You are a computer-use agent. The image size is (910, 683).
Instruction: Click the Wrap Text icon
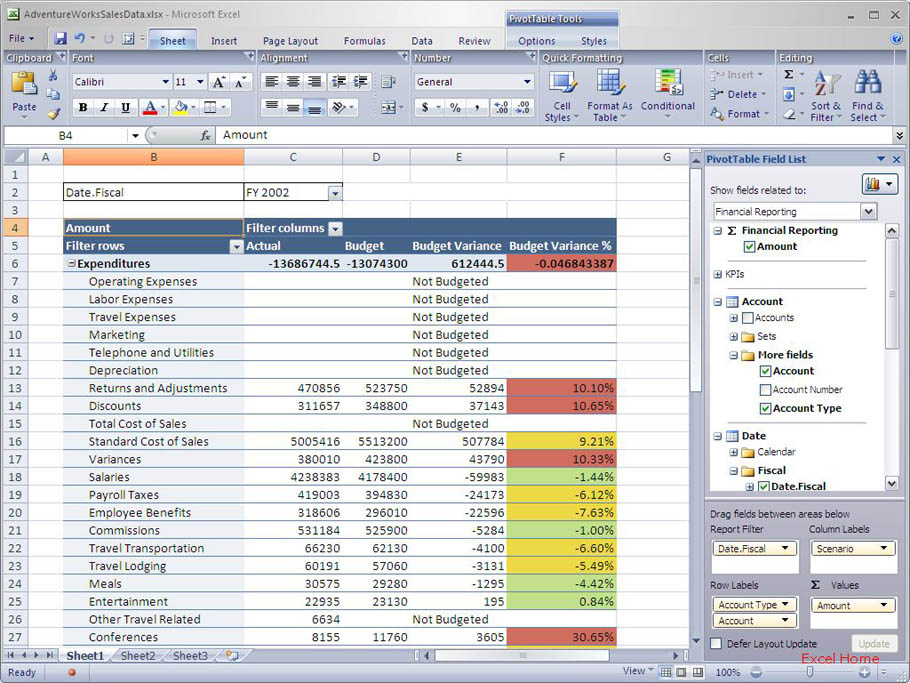(388, 82)
